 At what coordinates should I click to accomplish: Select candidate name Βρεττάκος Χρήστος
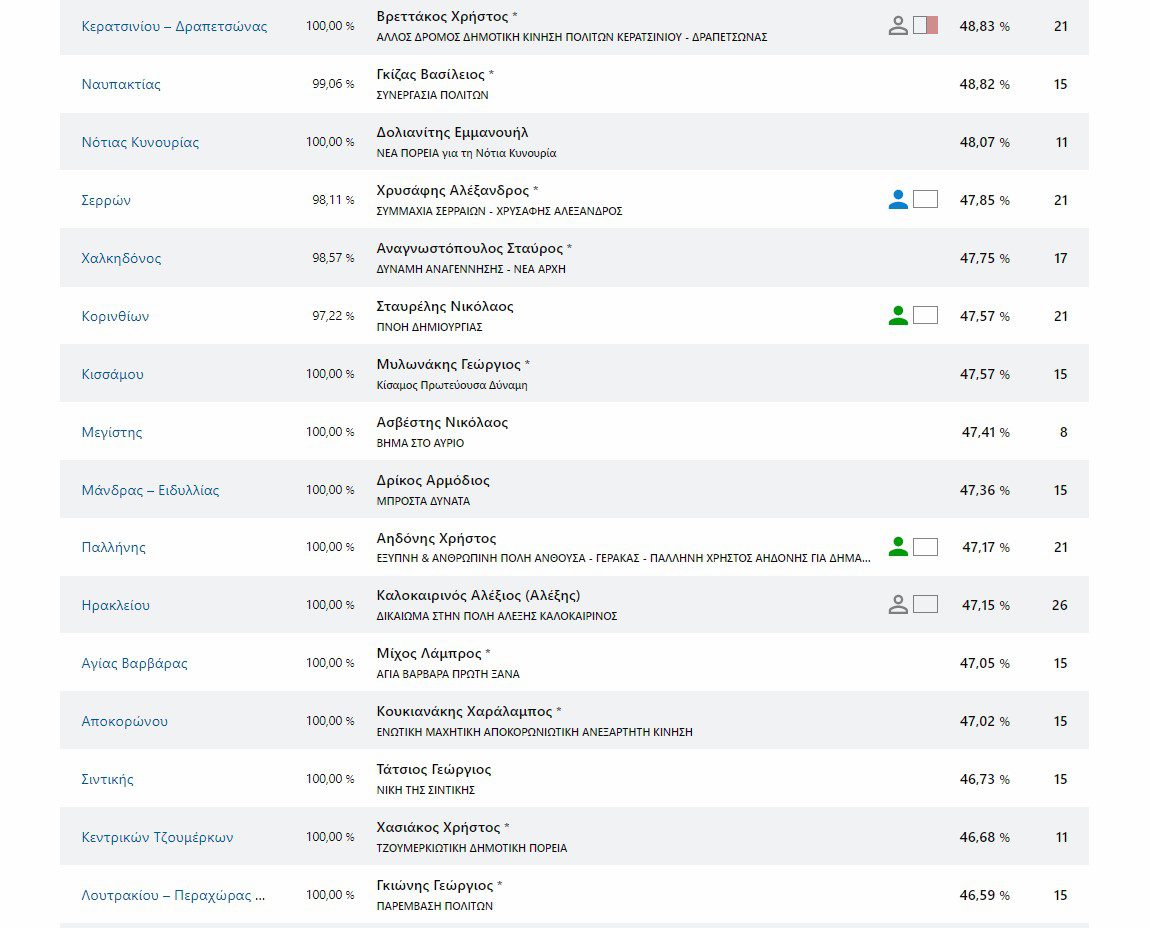pos(442,16)
